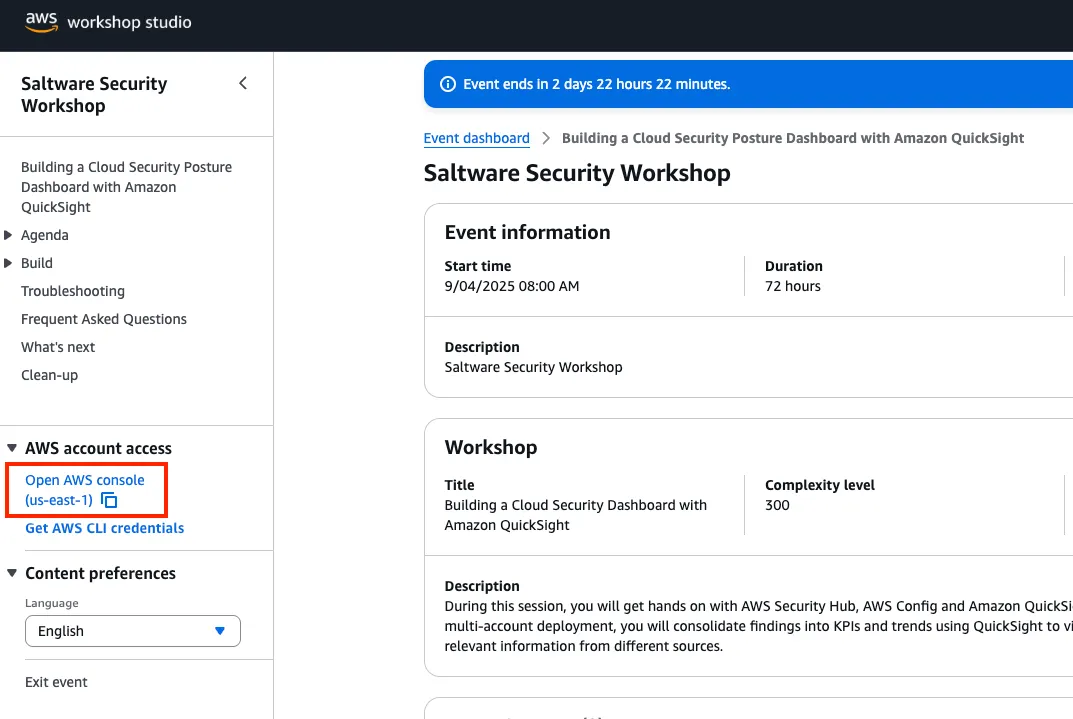Click Get AWS CLI credentials link
This screenshot has width=1073, height=719.
point(104,528)
